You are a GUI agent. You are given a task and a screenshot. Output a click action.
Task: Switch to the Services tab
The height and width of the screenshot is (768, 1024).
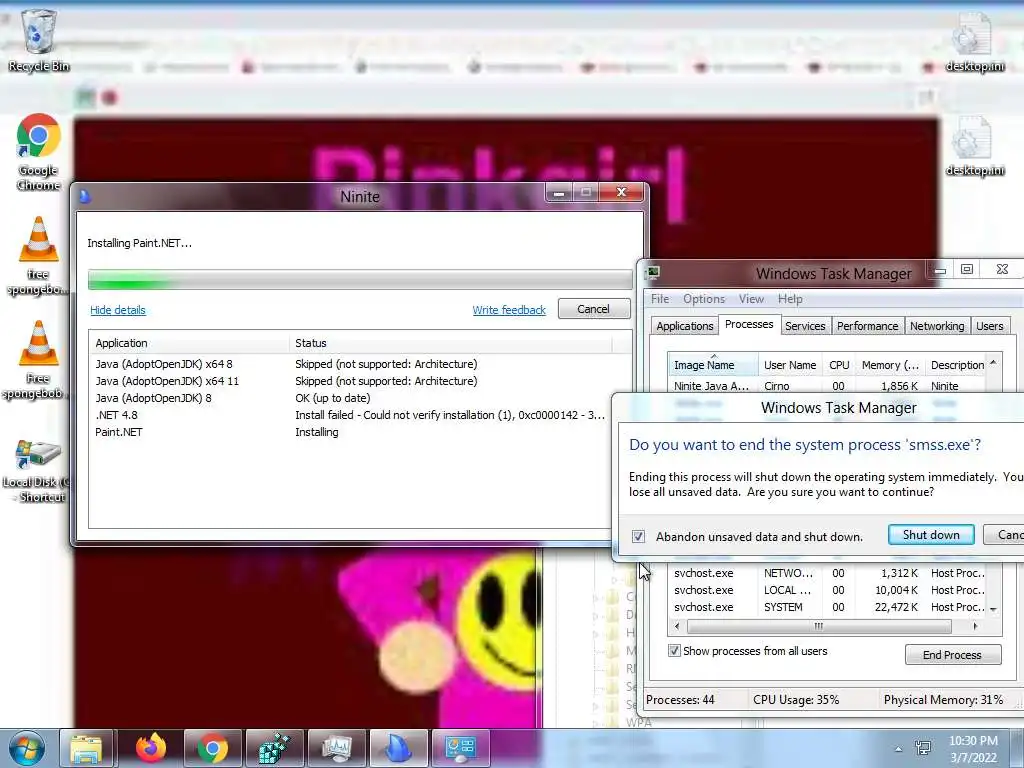tap(805, 326)
